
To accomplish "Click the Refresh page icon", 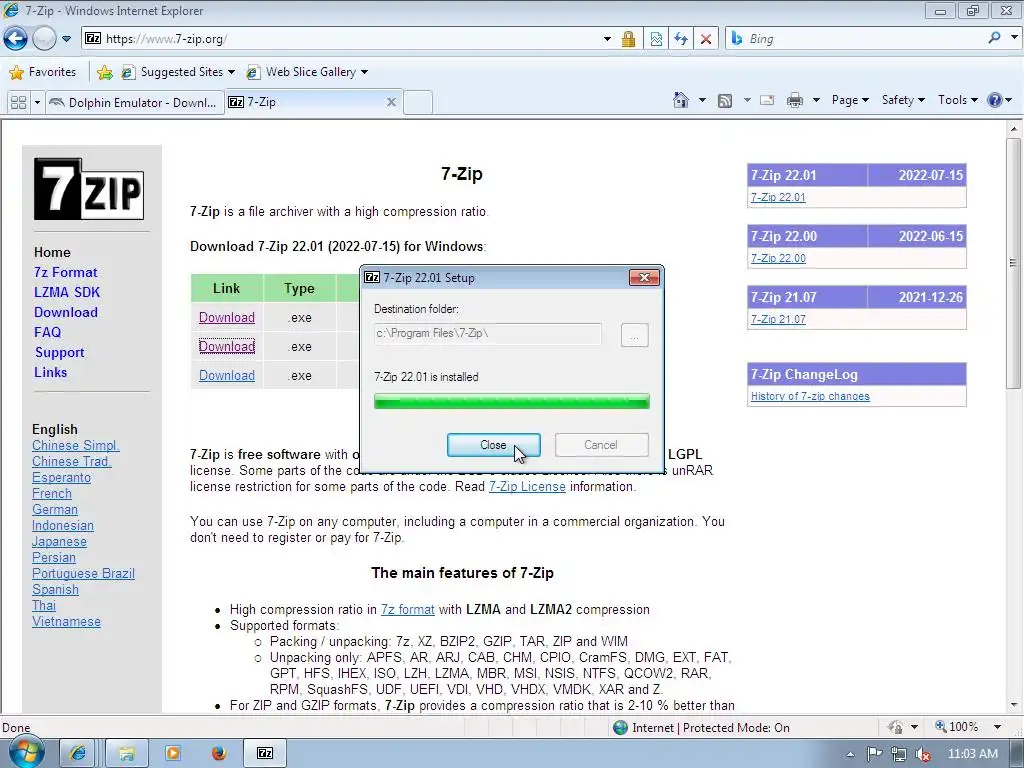I will click(681, 39).
